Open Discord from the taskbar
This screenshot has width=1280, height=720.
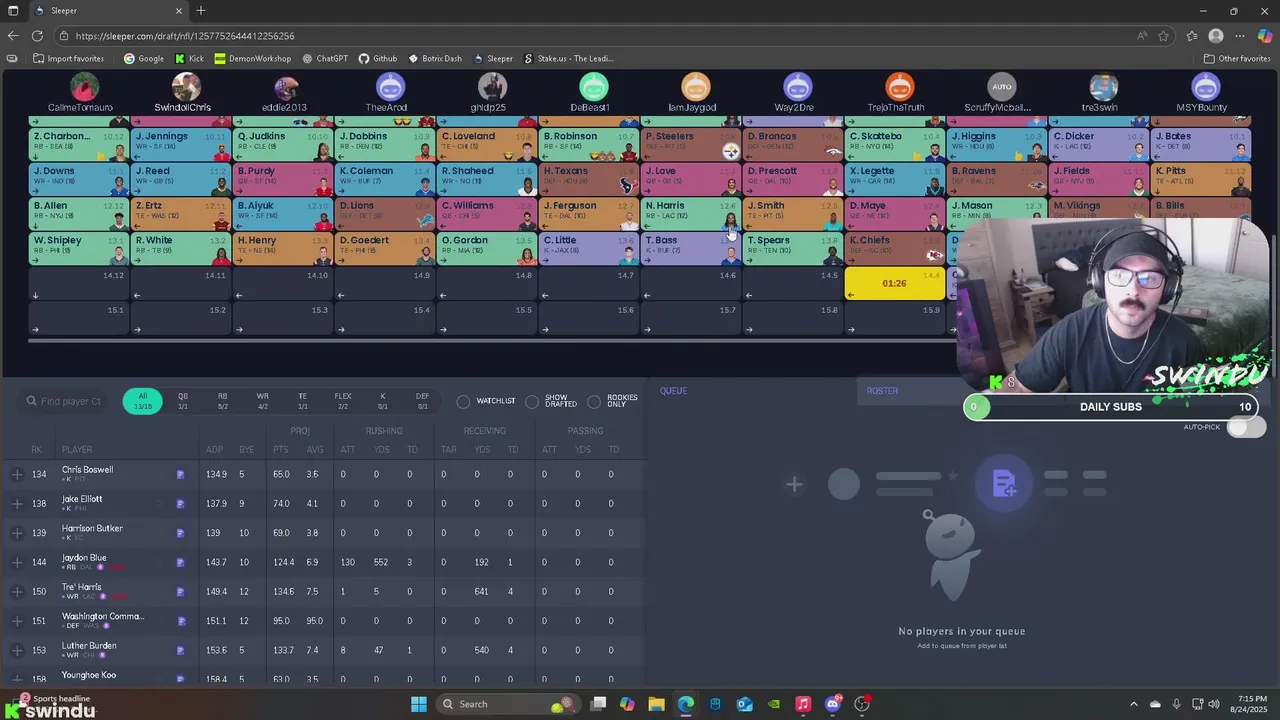[833, 704]
